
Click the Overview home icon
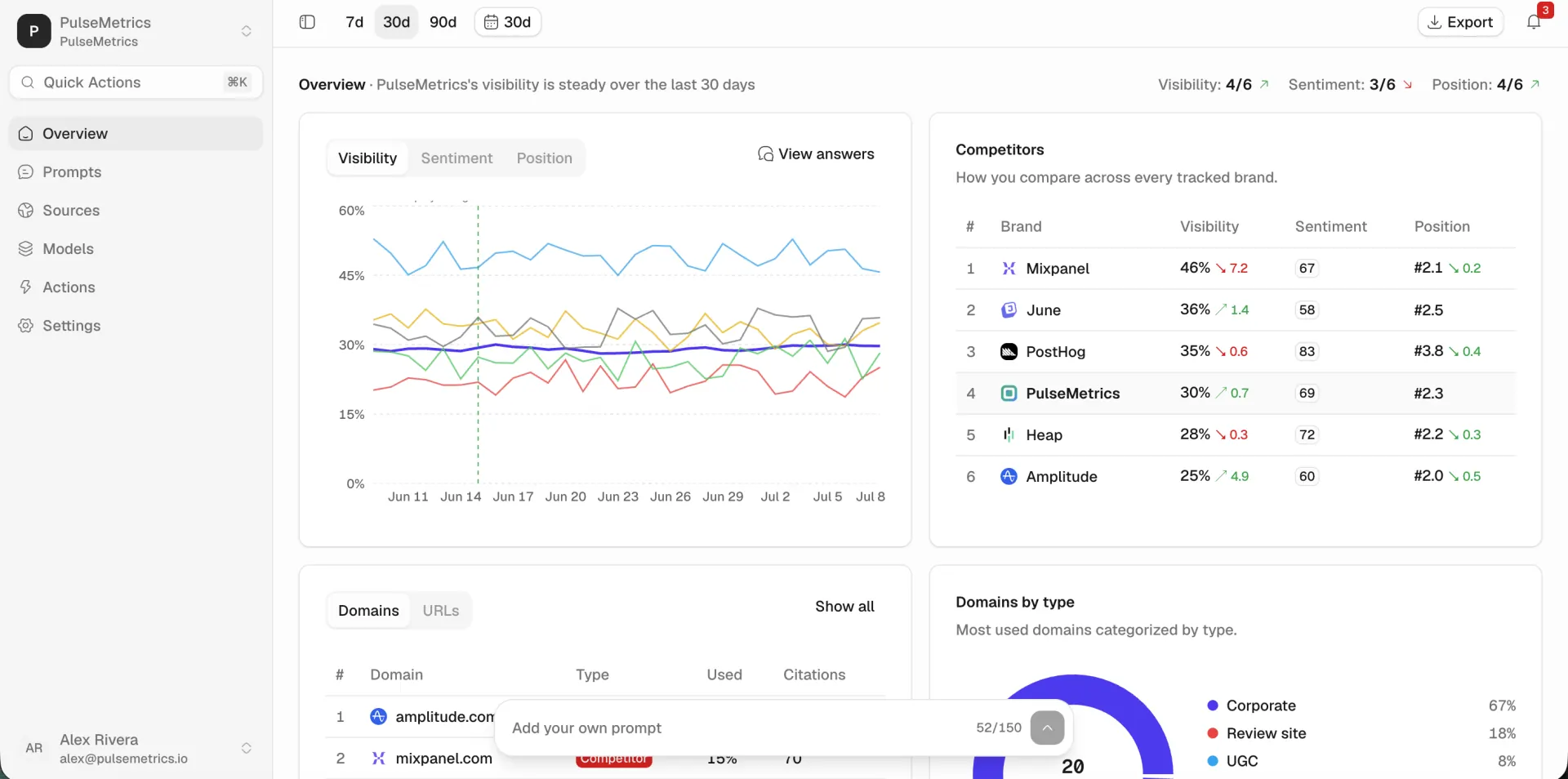(26, 134)
